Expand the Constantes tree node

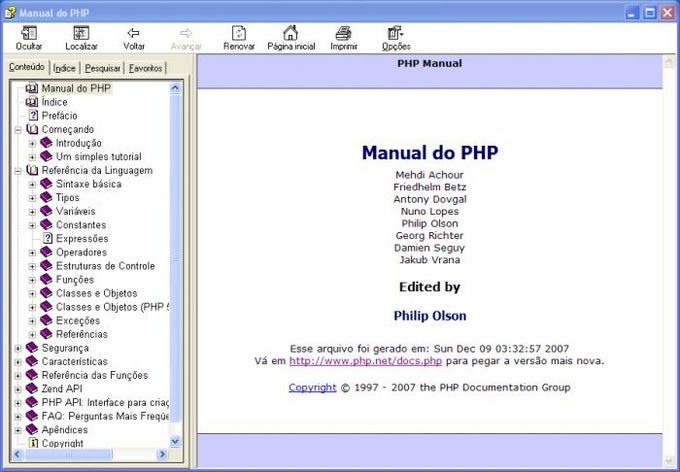[x=32, y=225]
